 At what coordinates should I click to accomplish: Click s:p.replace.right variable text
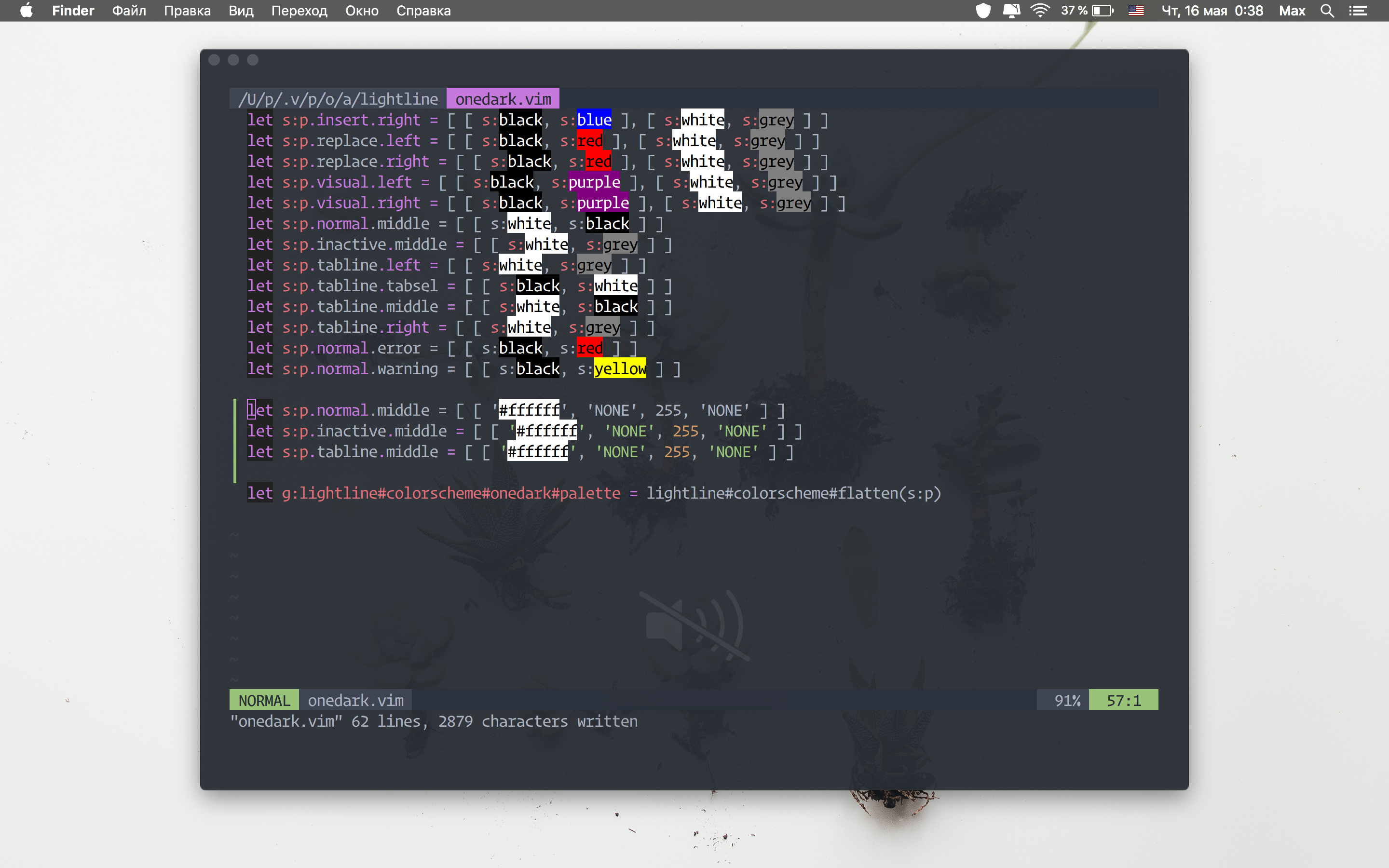pyautogui.click(x=355, y=162)
